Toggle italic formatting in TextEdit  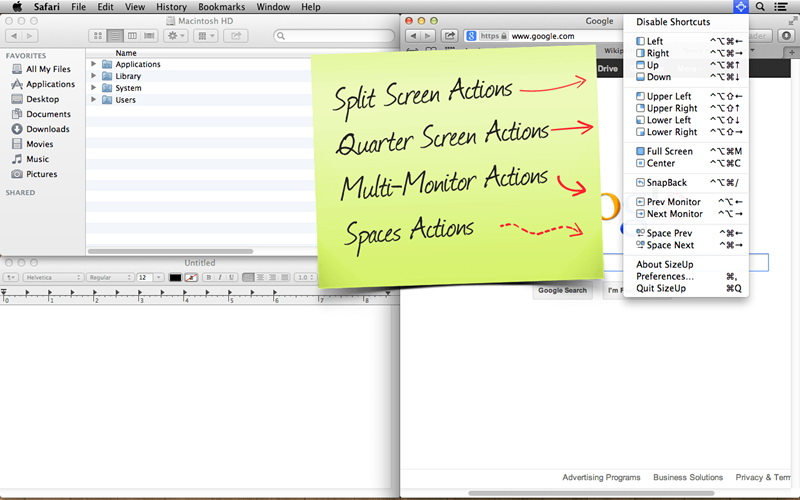[x=219, y=277]
